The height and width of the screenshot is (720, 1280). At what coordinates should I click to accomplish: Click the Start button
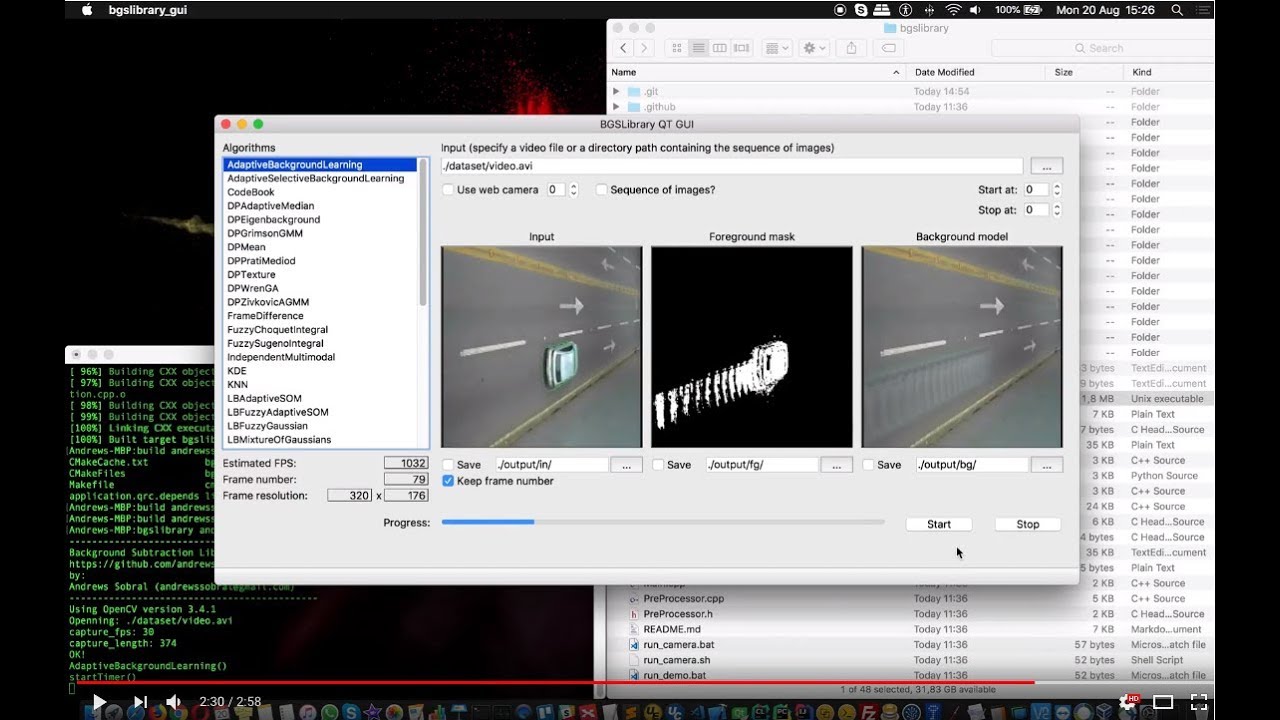[939, 524]
